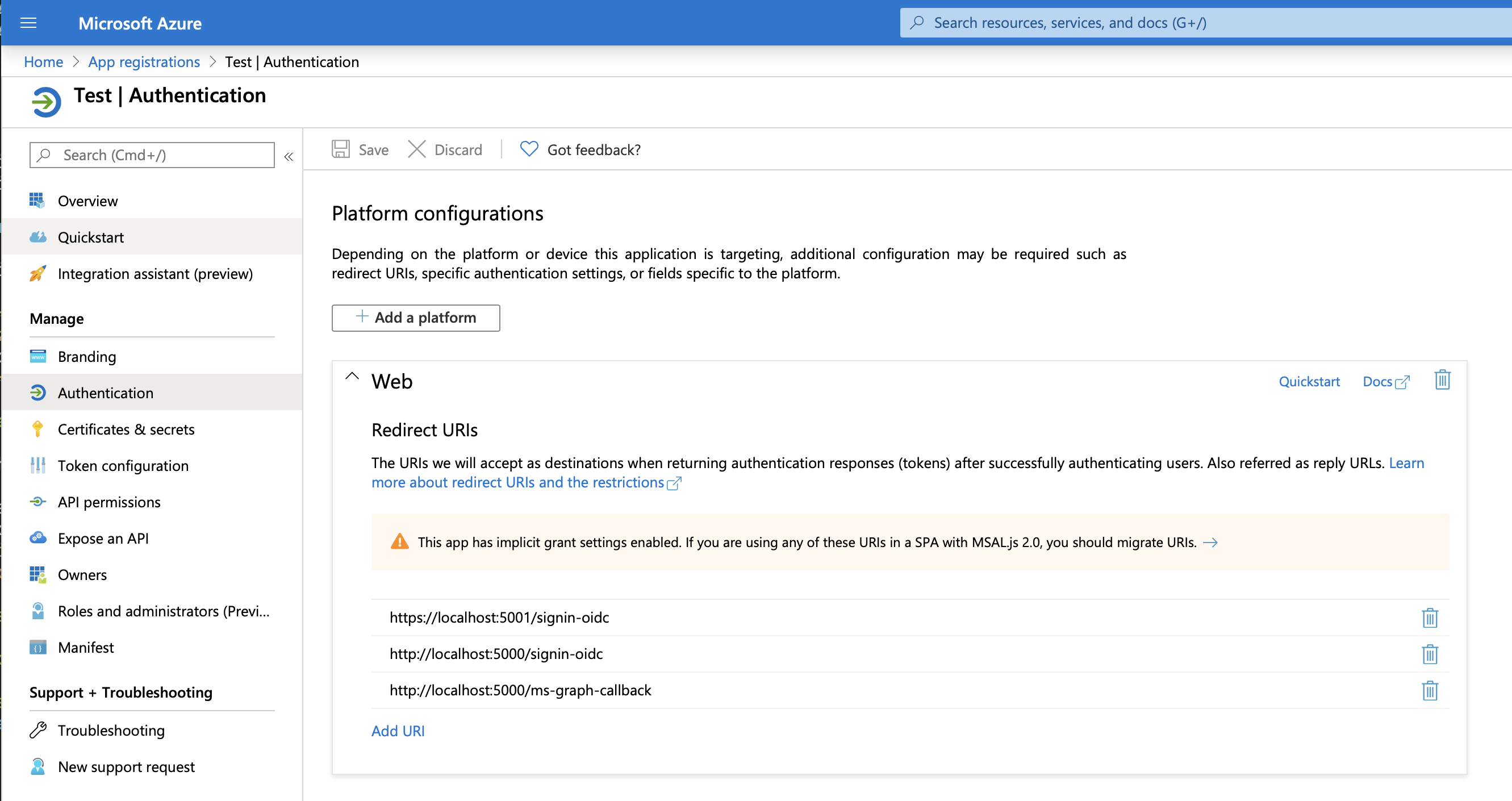
Task: Open API permissions page
Action: pos(152,502)
